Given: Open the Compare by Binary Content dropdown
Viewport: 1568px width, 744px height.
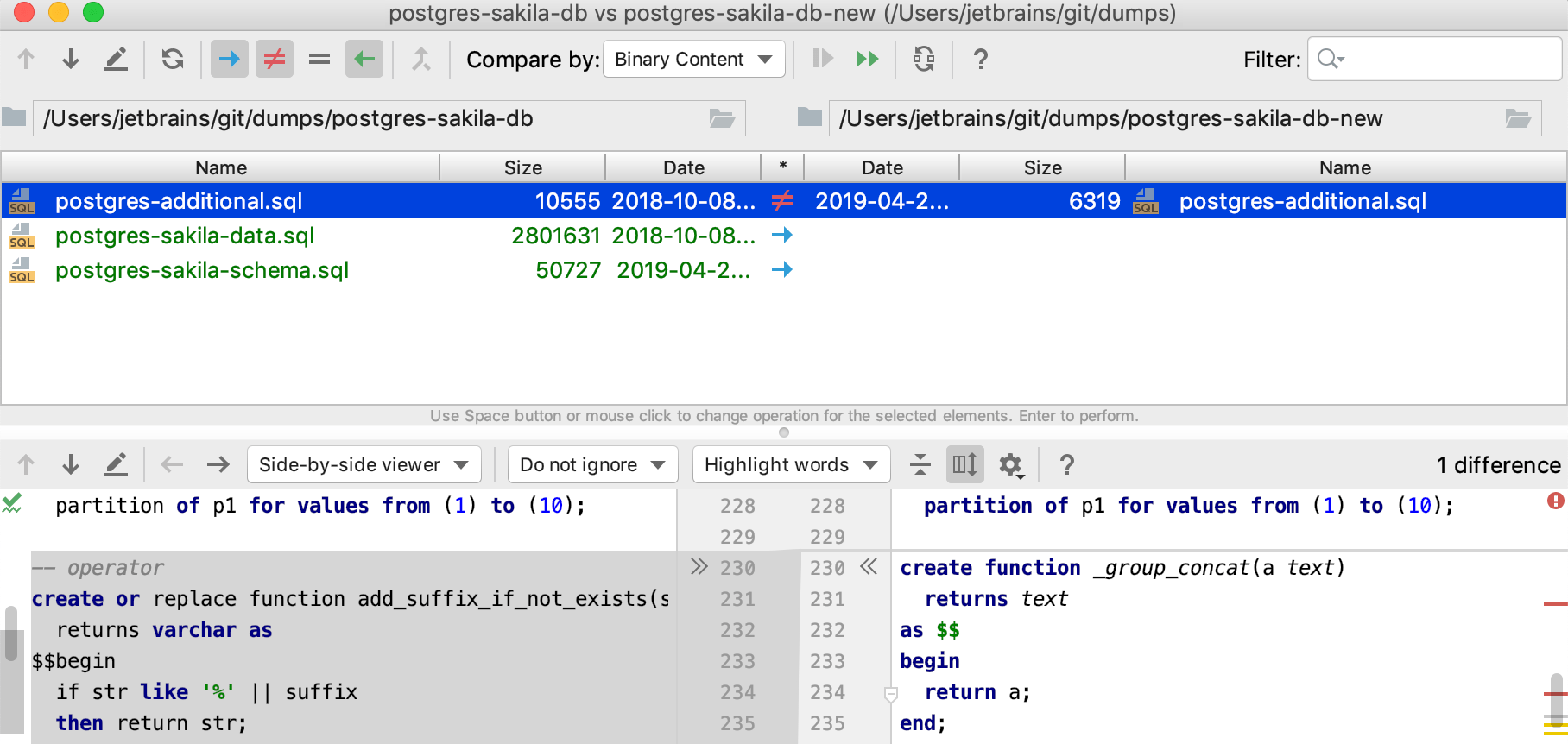Looking at the screenshot, I should [694, 59].
